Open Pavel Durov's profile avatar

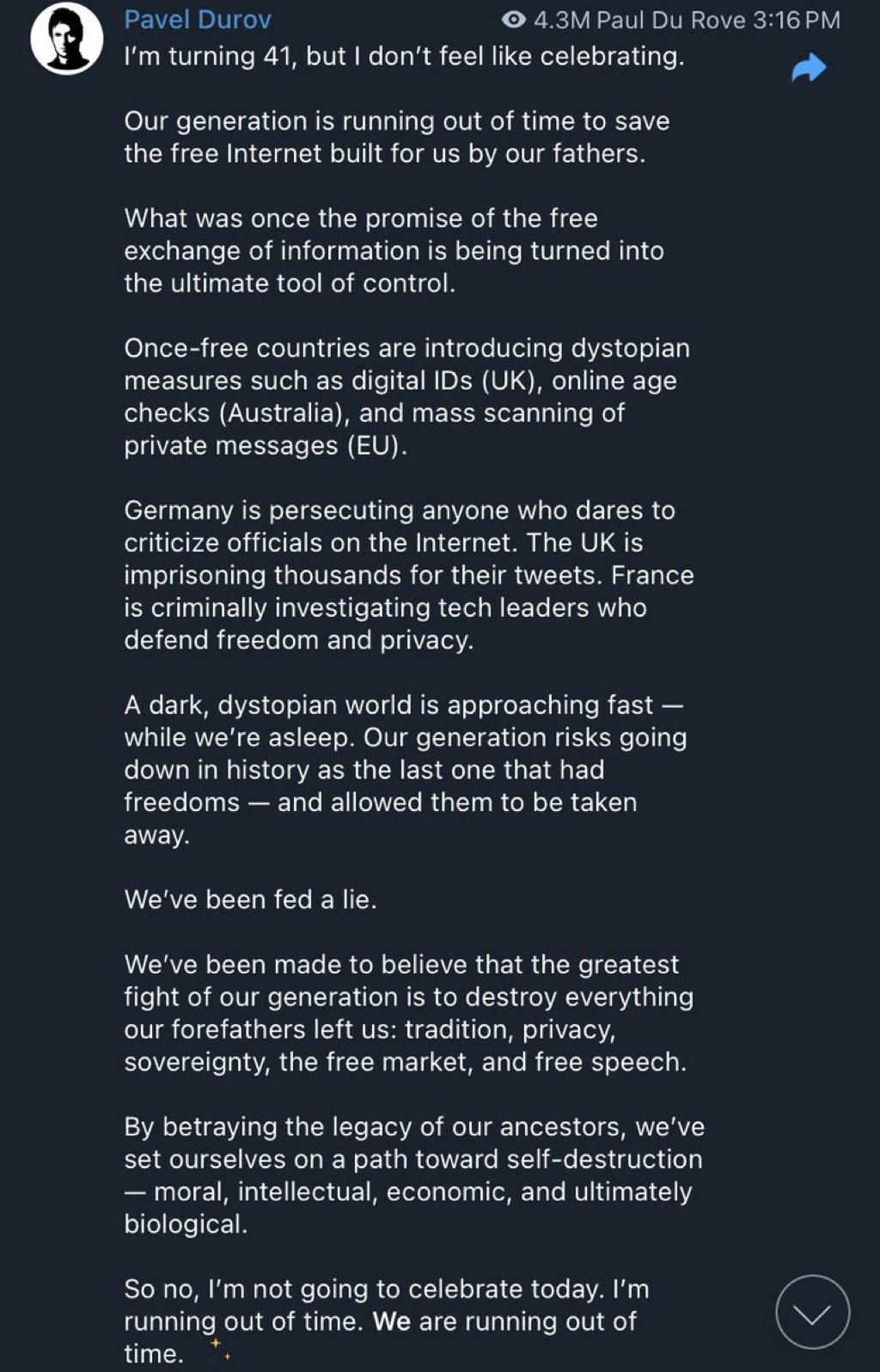point(67,39)
